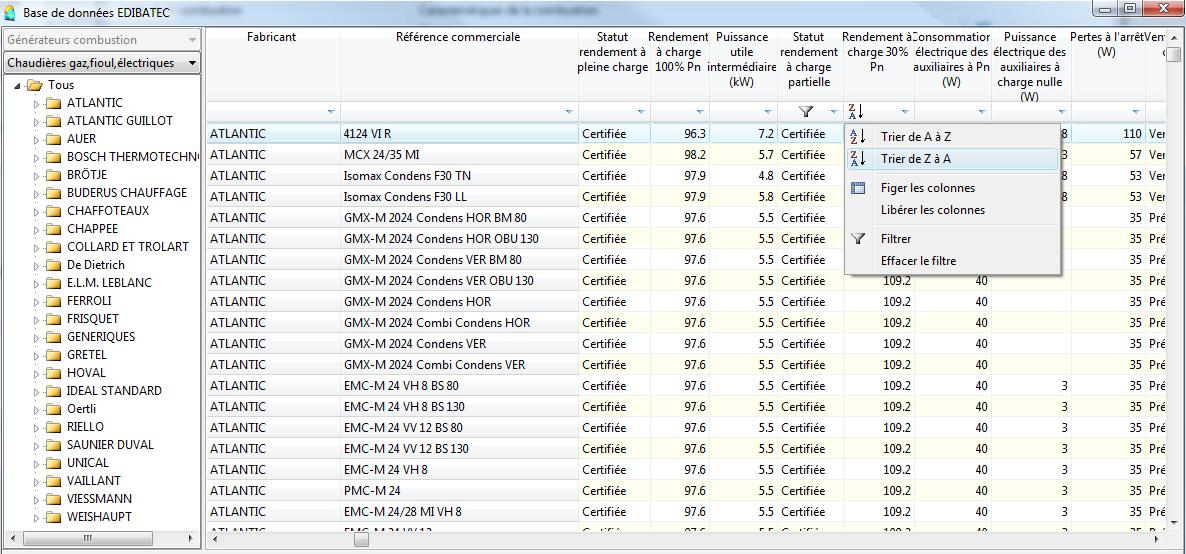The width and height of the screenshot is (1186, 554).
Task: Select BOSCH THERMOTECHNO folder in tree
Action: point(132,157)
